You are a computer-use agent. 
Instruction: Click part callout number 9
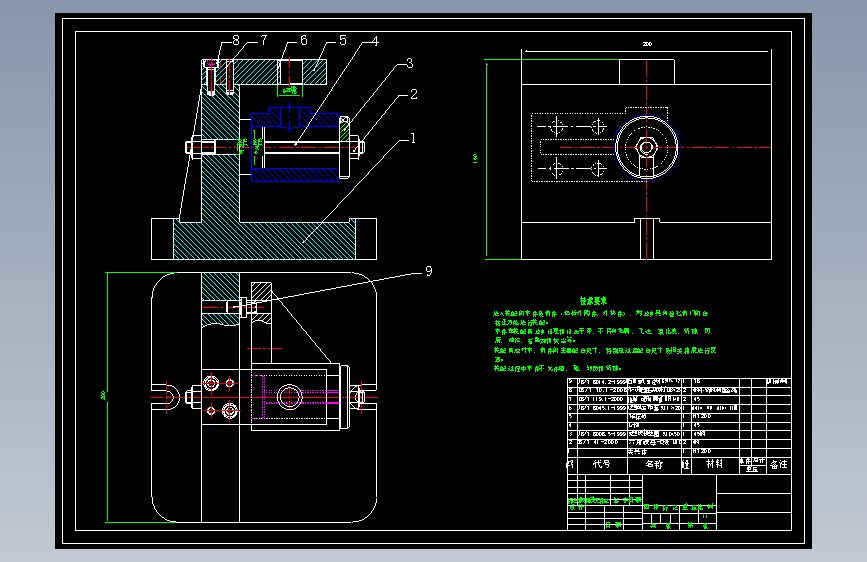pyautogui.click(x=429, y=271)
